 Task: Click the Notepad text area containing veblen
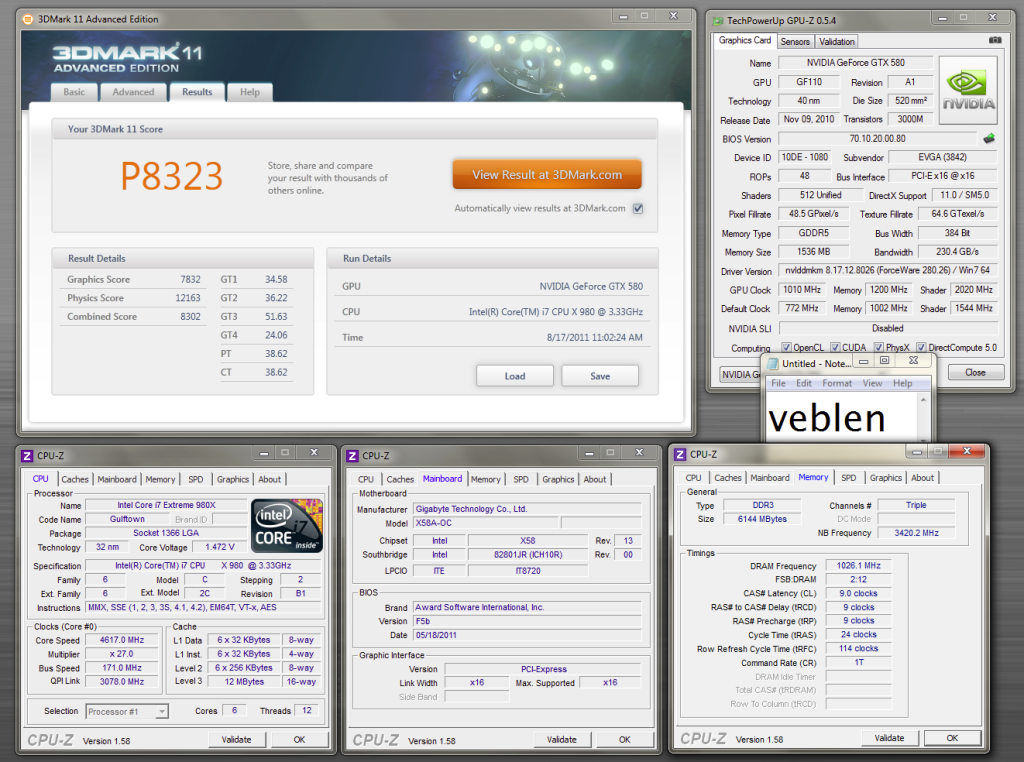842,417
